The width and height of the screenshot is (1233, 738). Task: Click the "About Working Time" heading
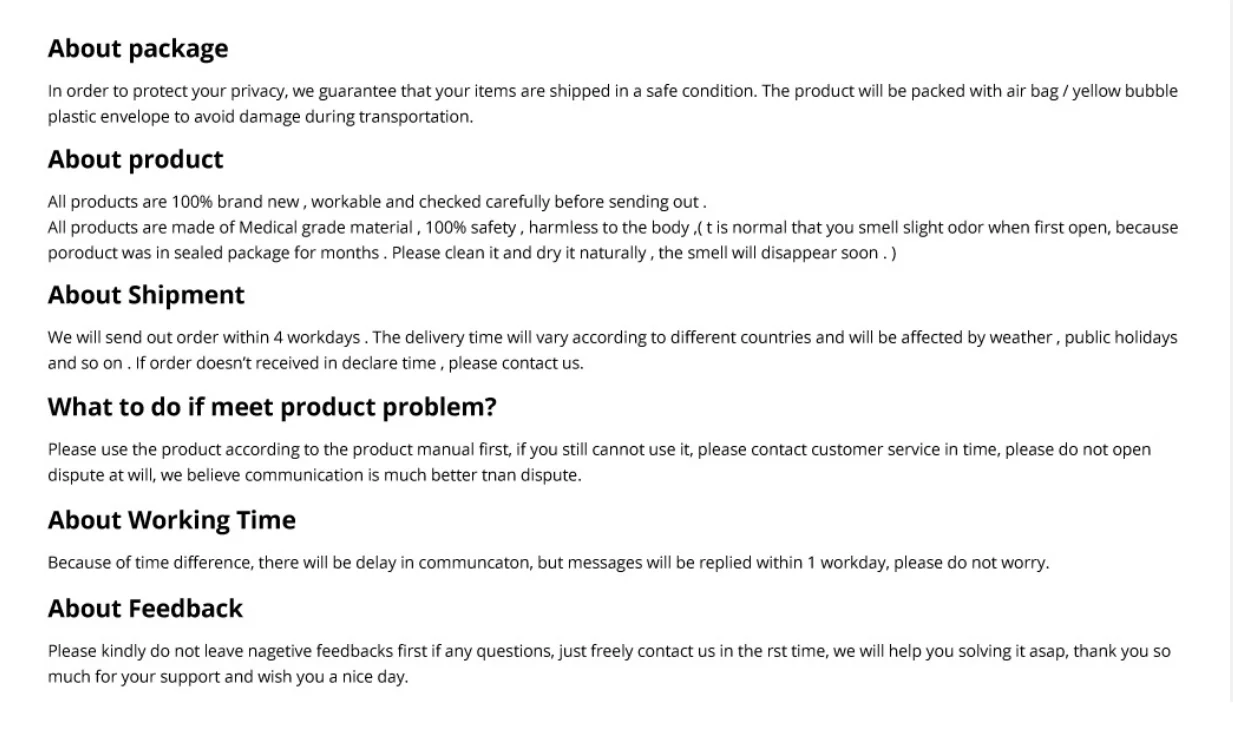[x=172, y=520]
